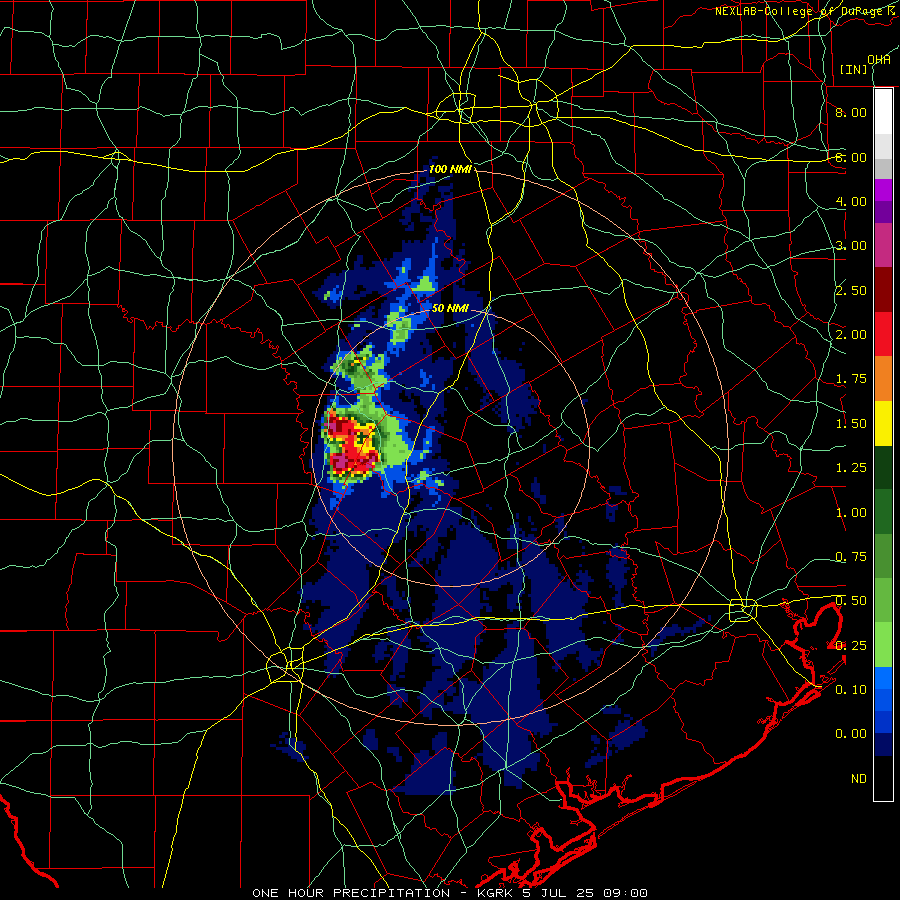900x900 pixels.
Task: Click the '[IN]' units label
Action: tap(854, 69)
